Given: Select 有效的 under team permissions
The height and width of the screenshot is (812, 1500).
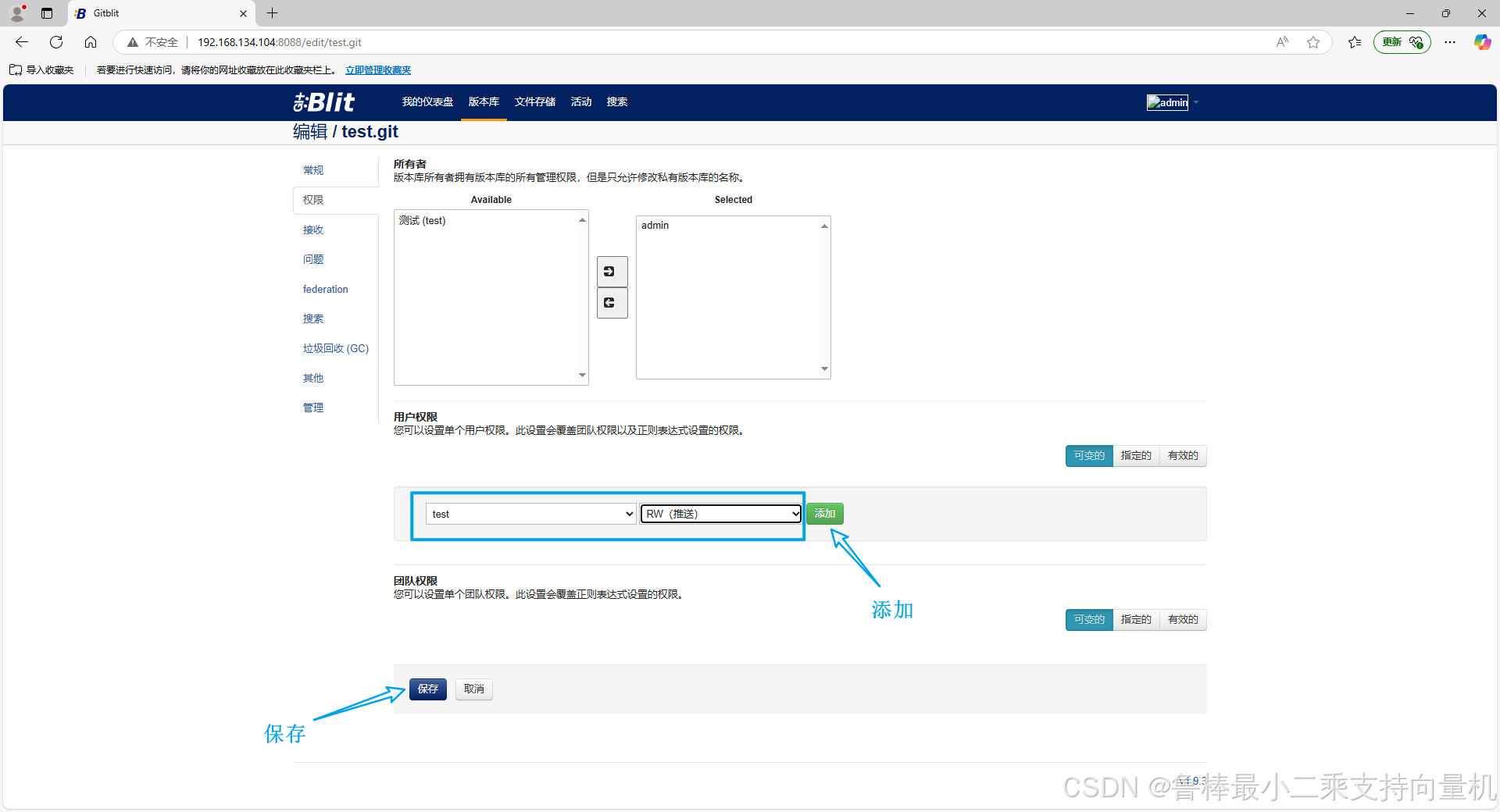Looking at the screenshot, I should point(1182,619).
